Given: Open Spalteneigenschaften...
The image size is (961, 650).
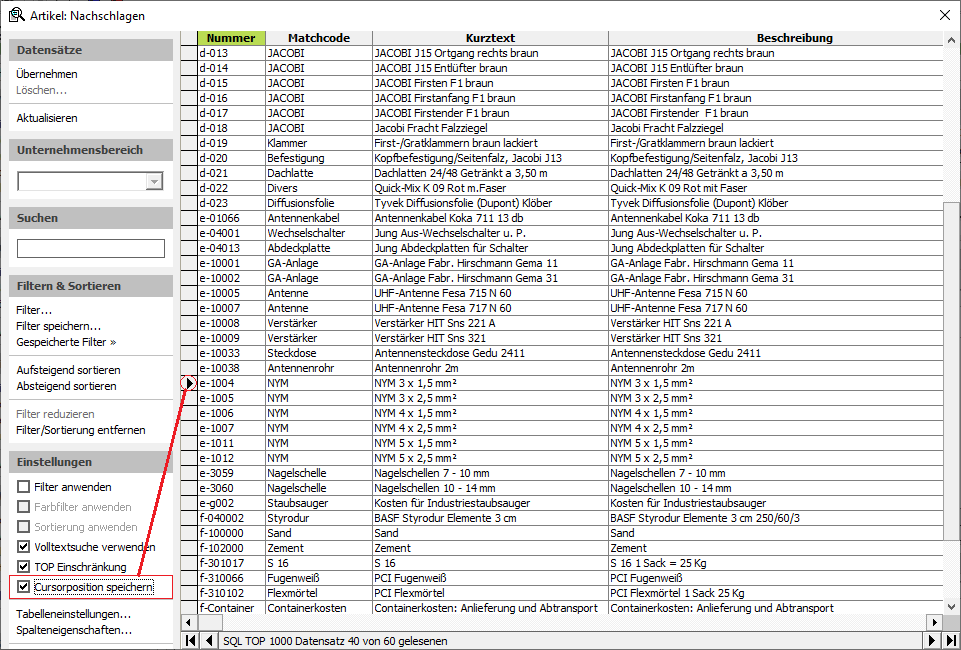Looking at the screenshot, I should tap(74, 630).
